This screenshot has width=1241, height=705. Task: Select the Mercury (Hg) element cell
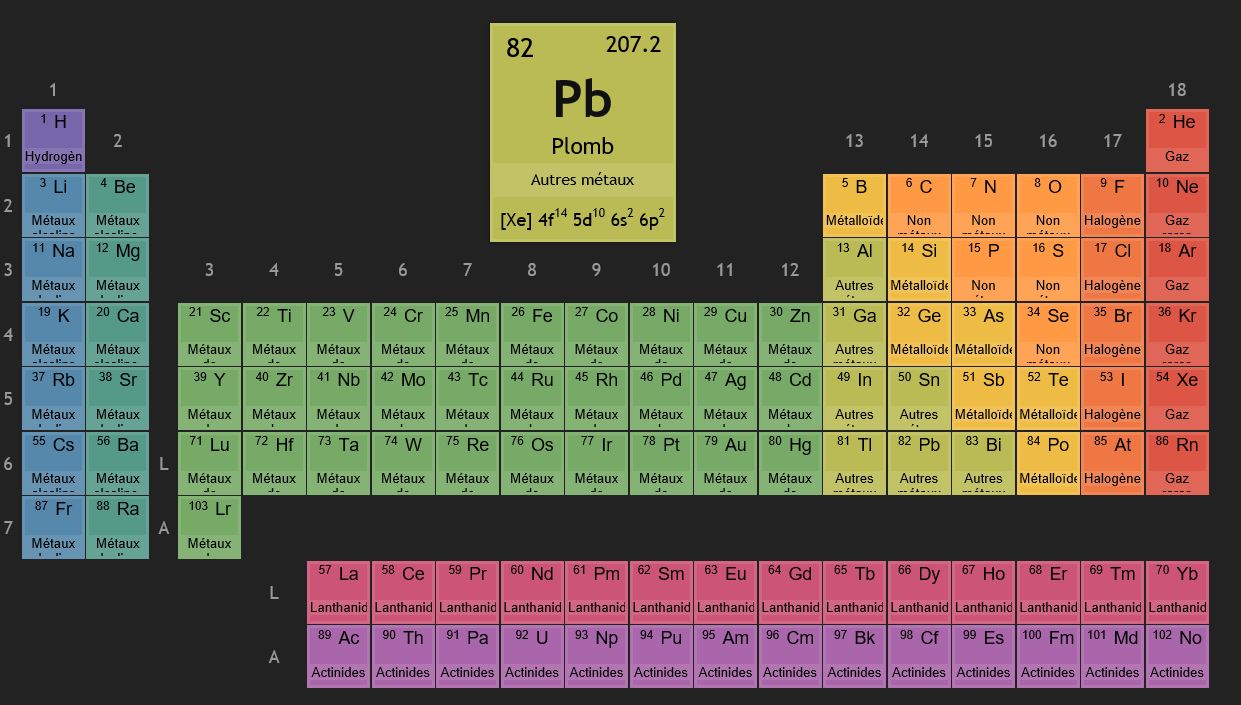coord(790,463)
